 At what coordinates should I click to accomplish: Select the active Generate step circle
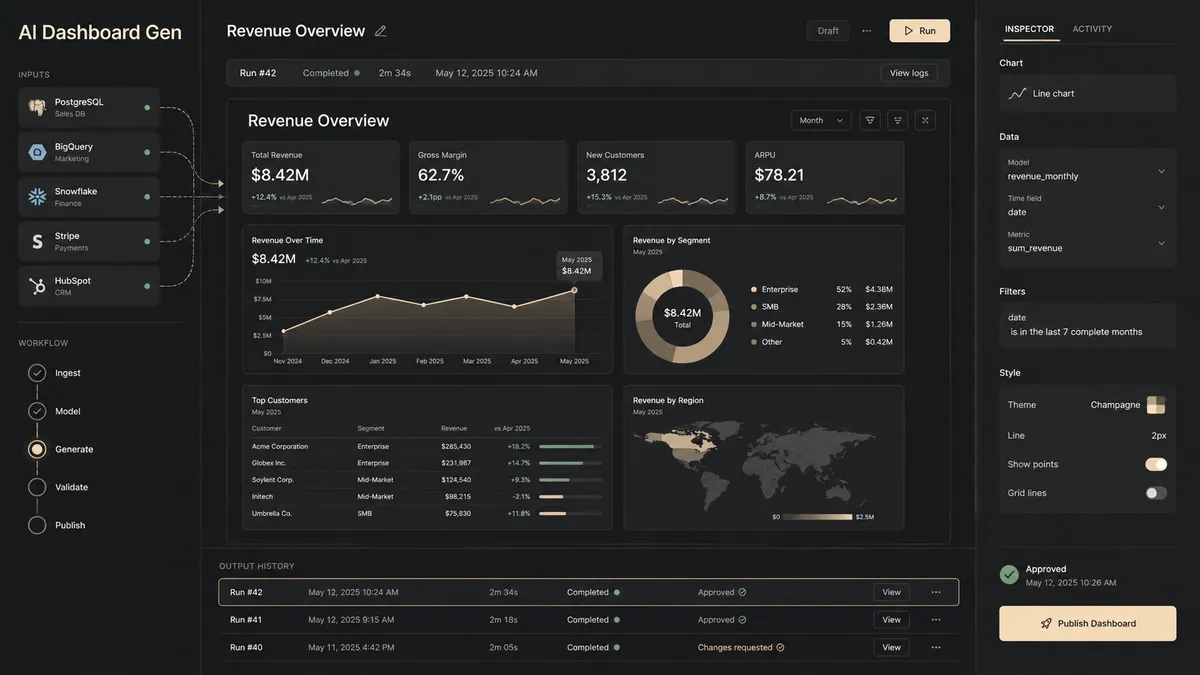[x=37, y=449]
